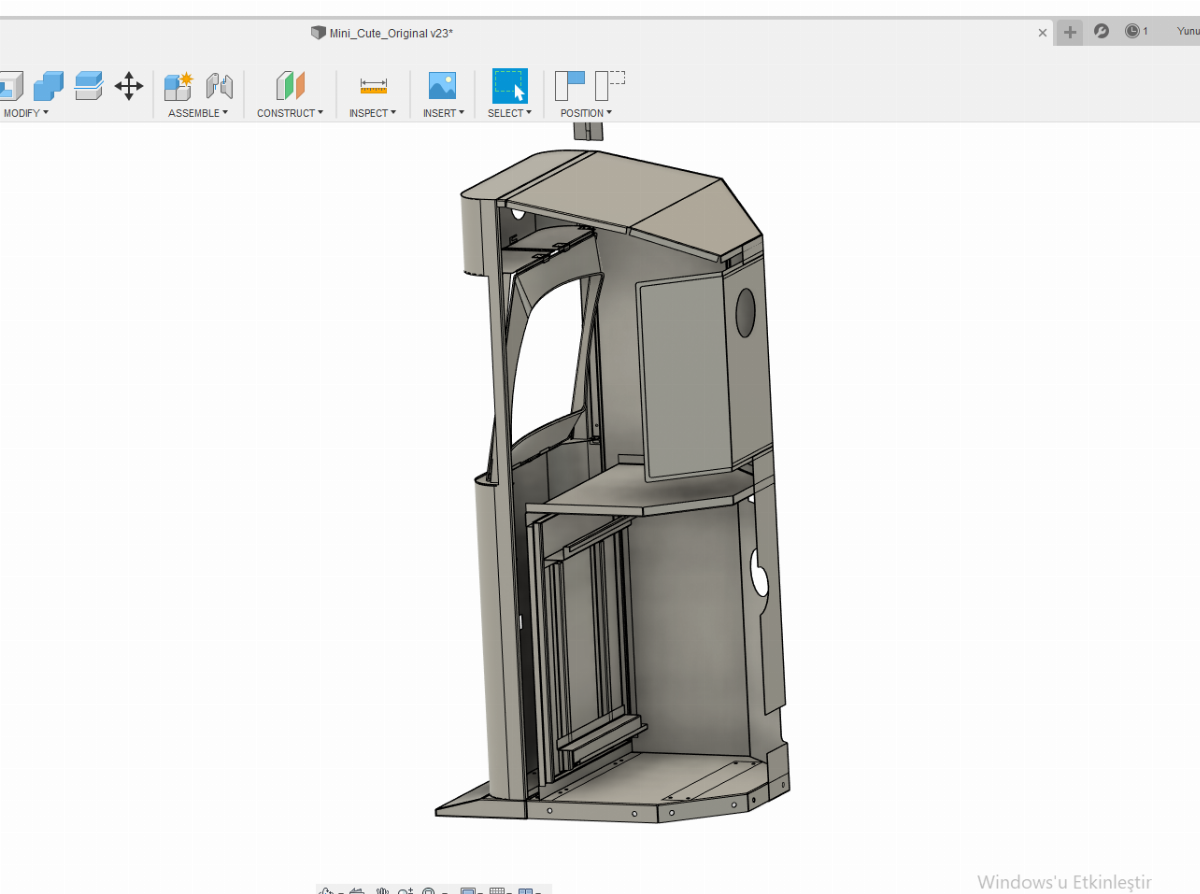Open the Inspect dropdown menu
The width and height of the screenshot is (1200, 894).
tap(373, 113)
